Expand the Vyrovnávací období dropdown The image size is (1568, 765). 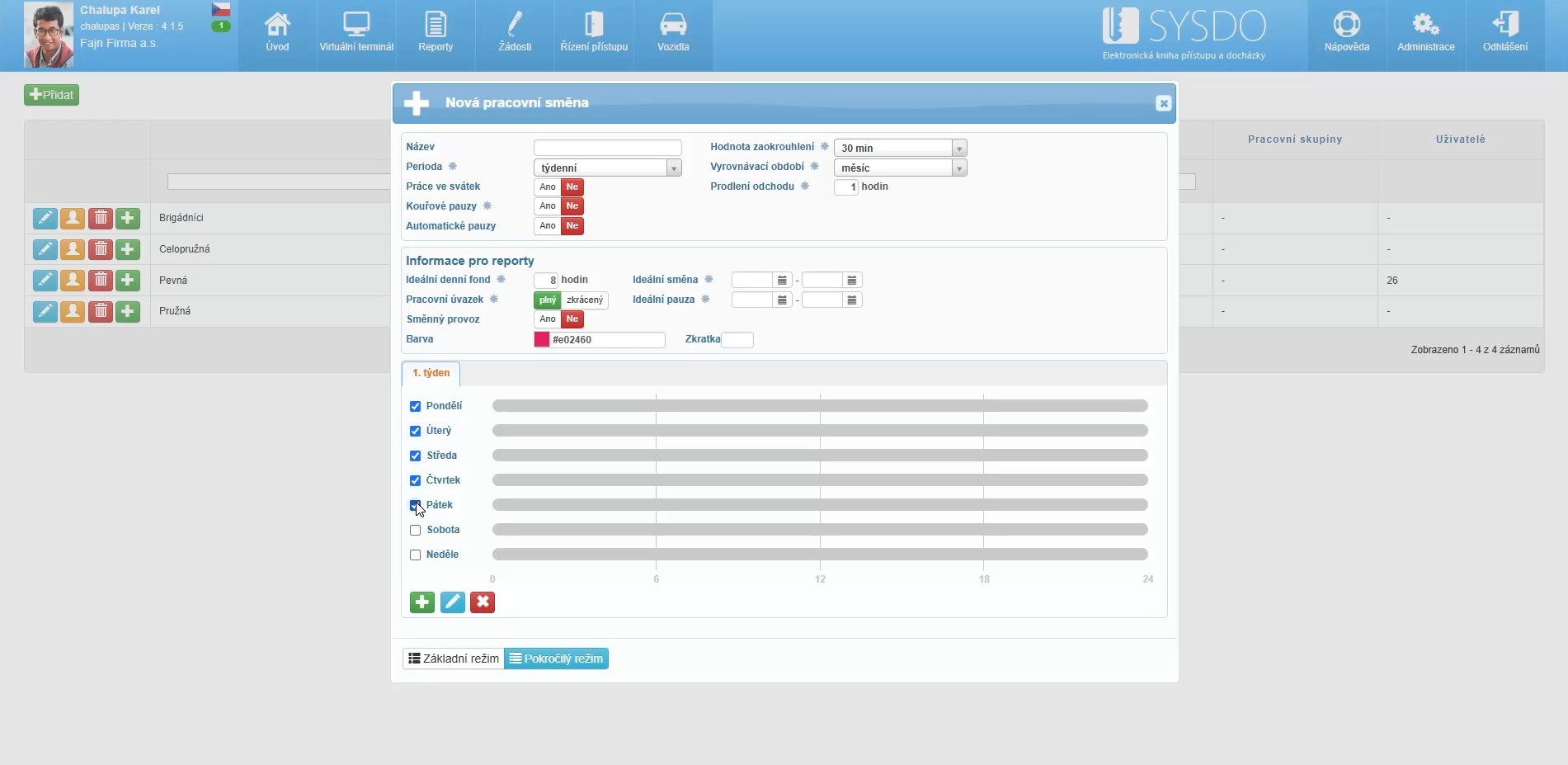[958, 168]
